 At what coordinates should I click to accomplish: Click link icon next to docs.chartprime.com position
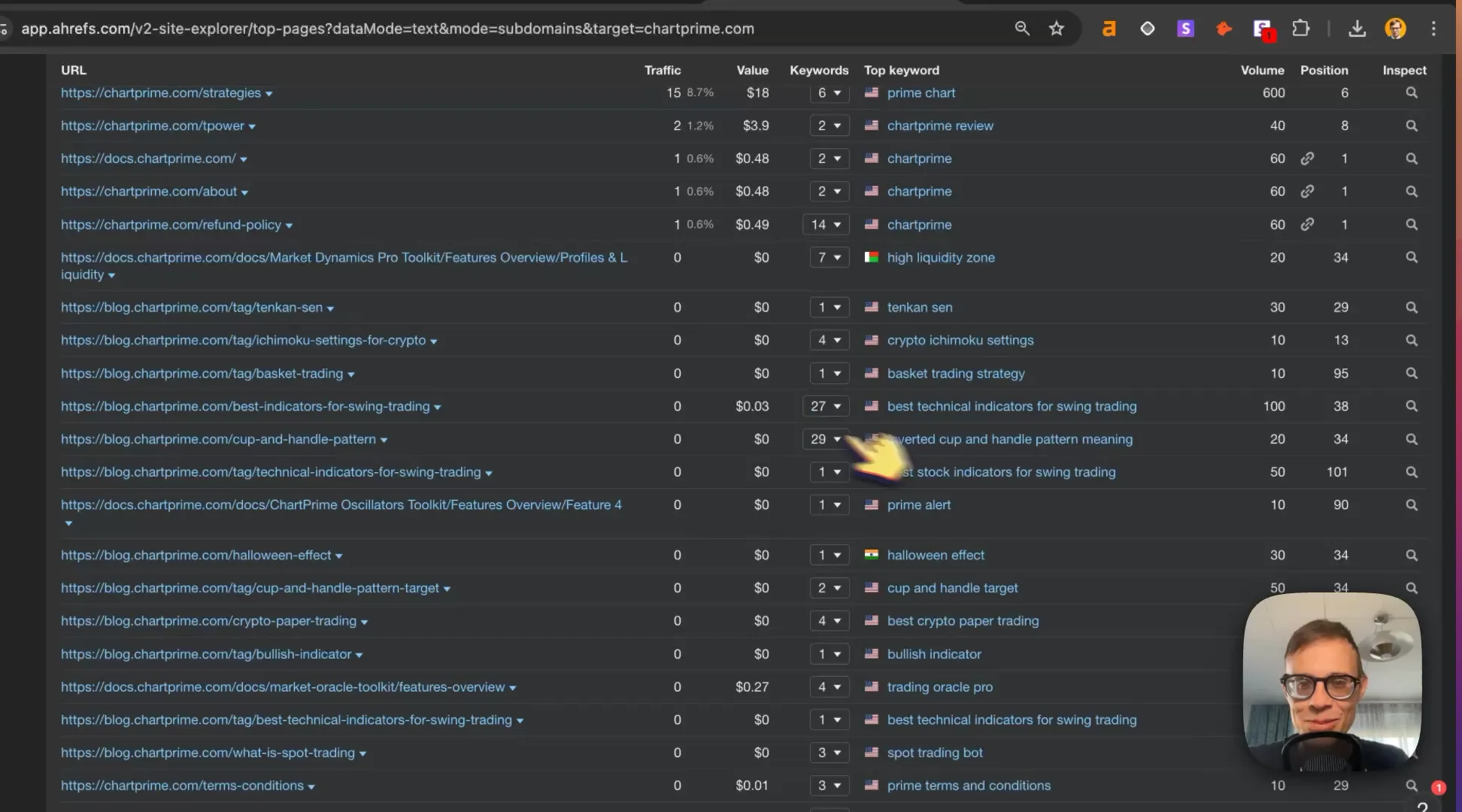1308,159
